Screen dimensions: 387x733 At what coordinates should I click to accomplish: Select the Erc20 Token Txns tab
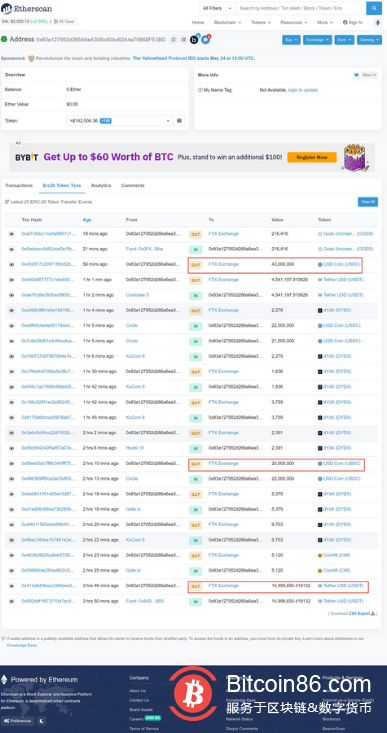point(62,186)
